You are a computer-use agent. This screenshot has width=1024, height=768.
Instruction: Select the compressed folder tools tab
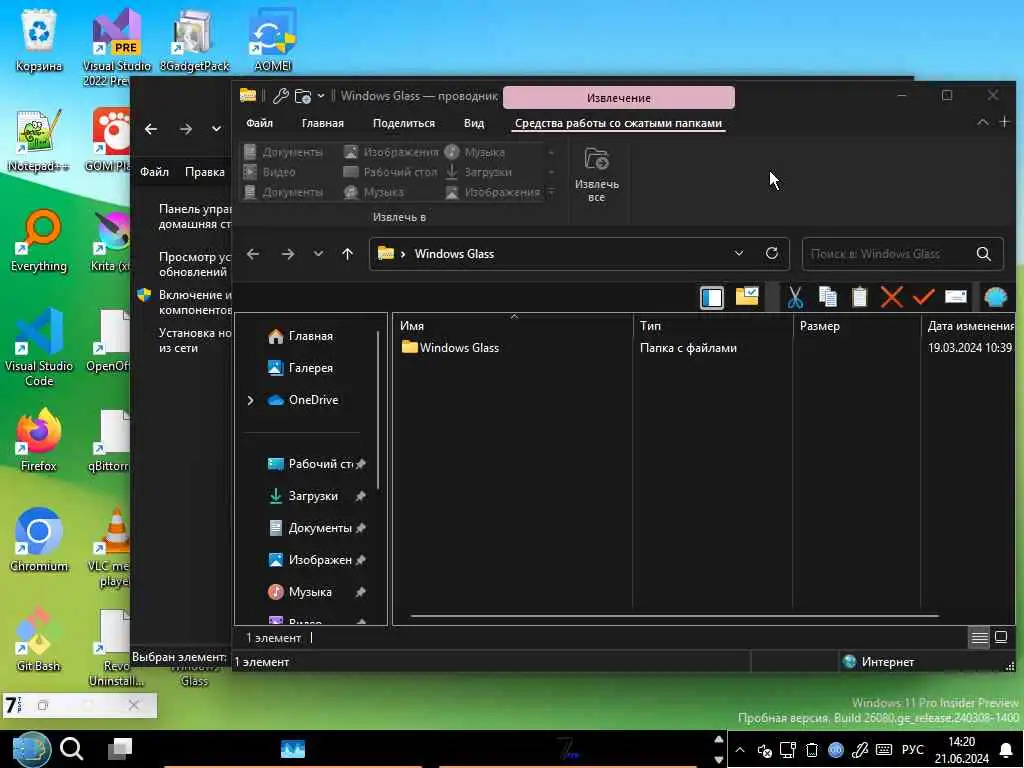click(x=618, y=123)
